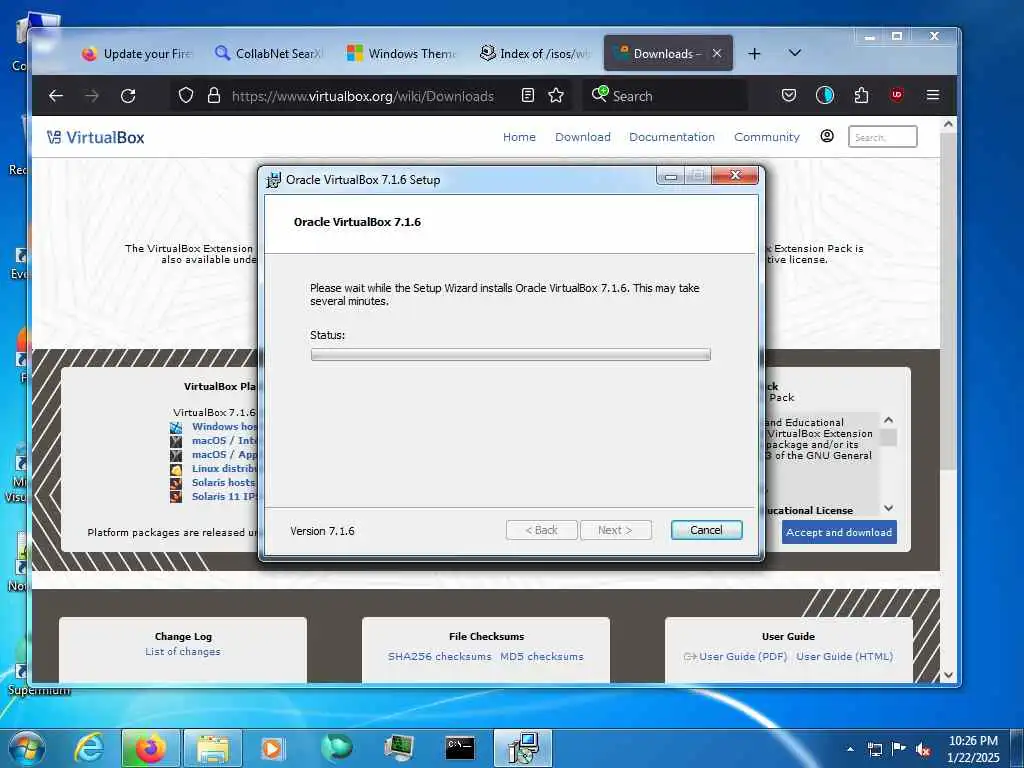Switch to the Windows Themes tab
This screenshot has height=768, width=1024.
(x=401, y=54)
